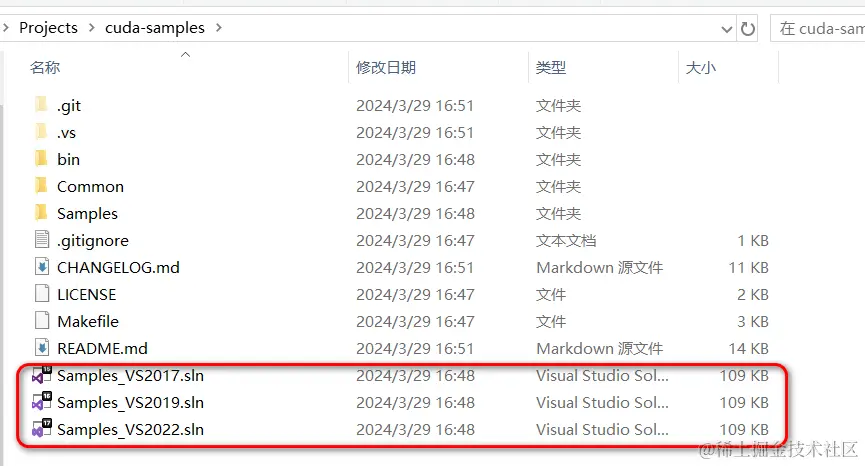This screenshot has height=466, width=865.
Task: Open the .git folder icon
Action: point(41,104)
